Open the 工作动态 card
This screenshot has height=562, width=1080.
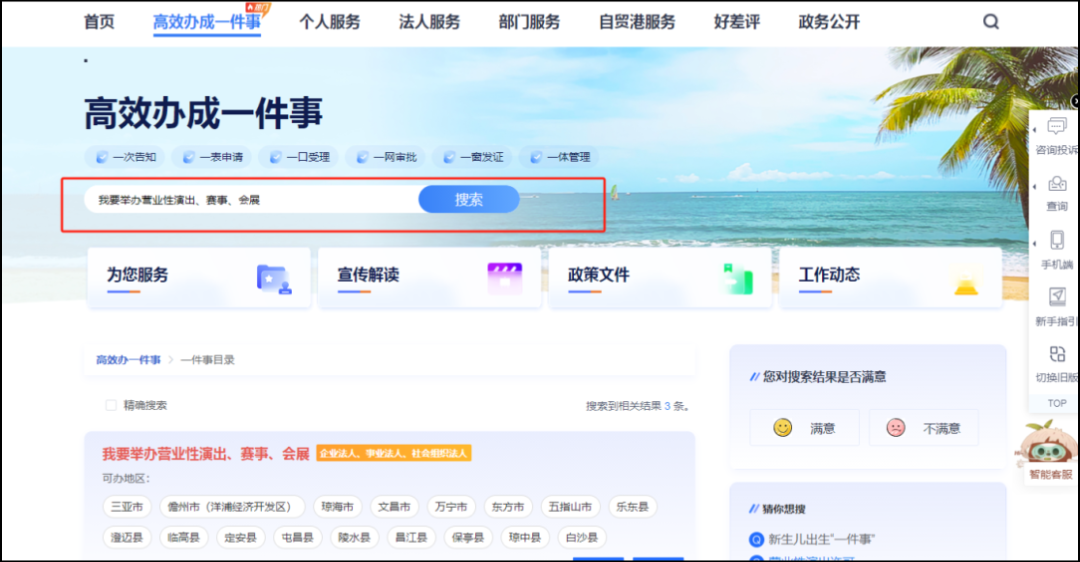click(x=891, y=278)
